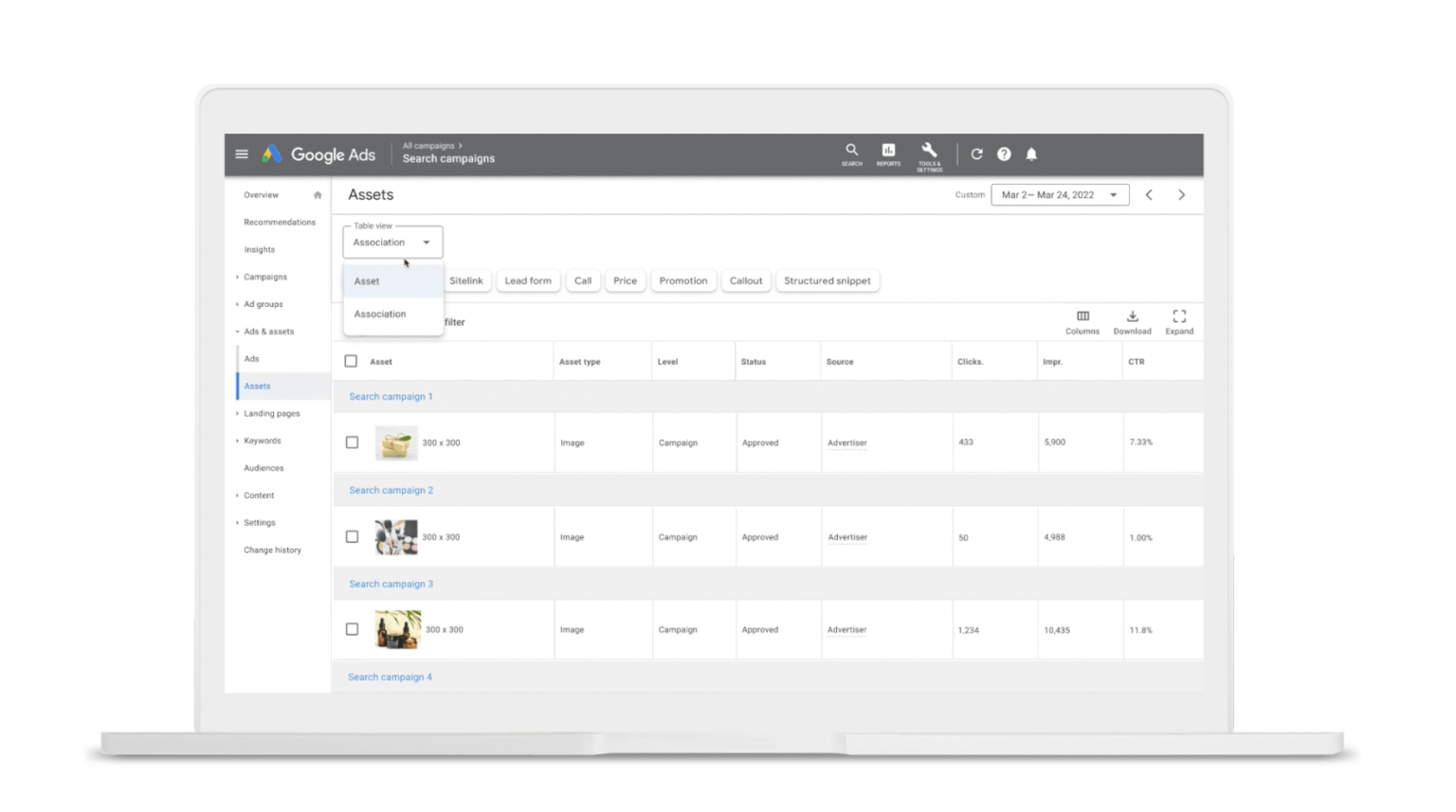Open the Mar 2 – Mar 24 date selector
Screen dimensions: 1456x812
click(1060, 194)
